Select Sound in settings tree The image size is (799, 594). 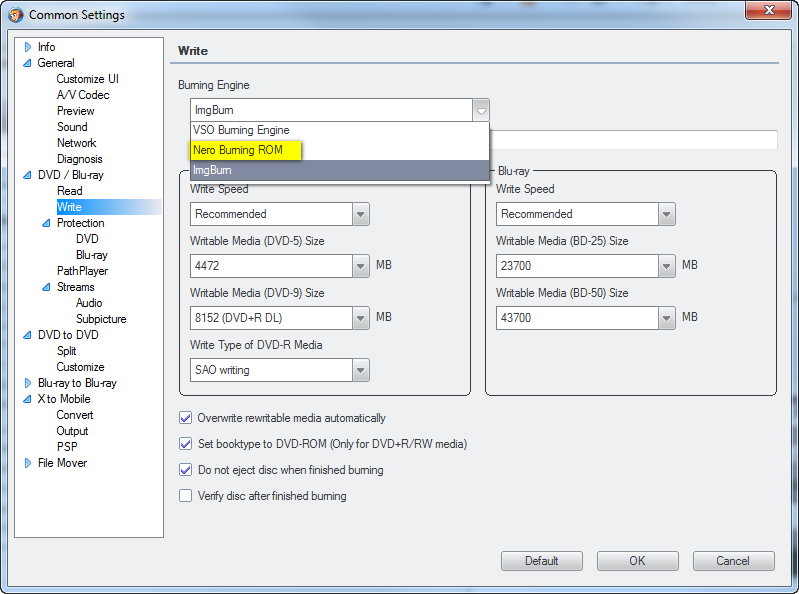[72, 127]
